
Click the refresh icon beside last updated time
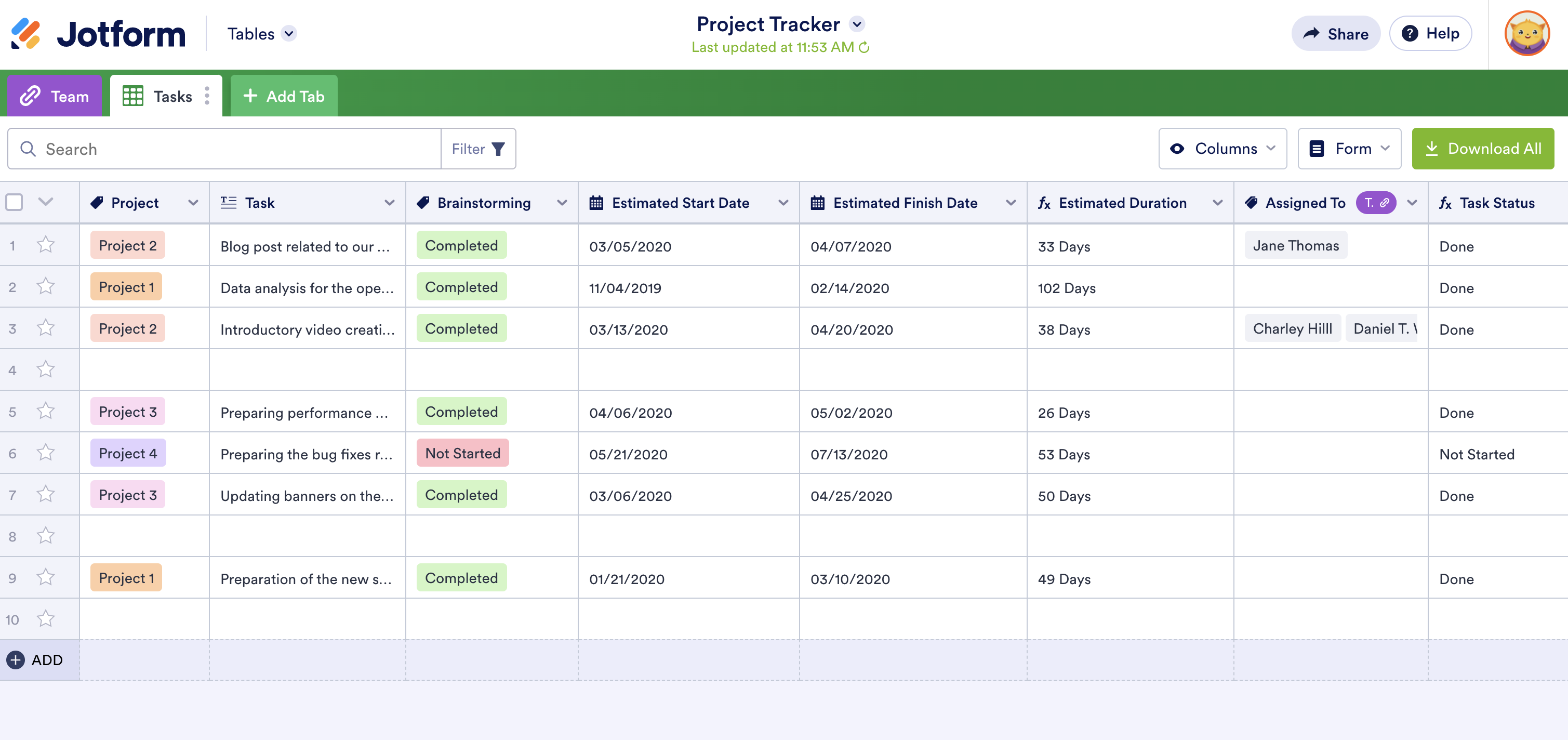pos(863,47)
